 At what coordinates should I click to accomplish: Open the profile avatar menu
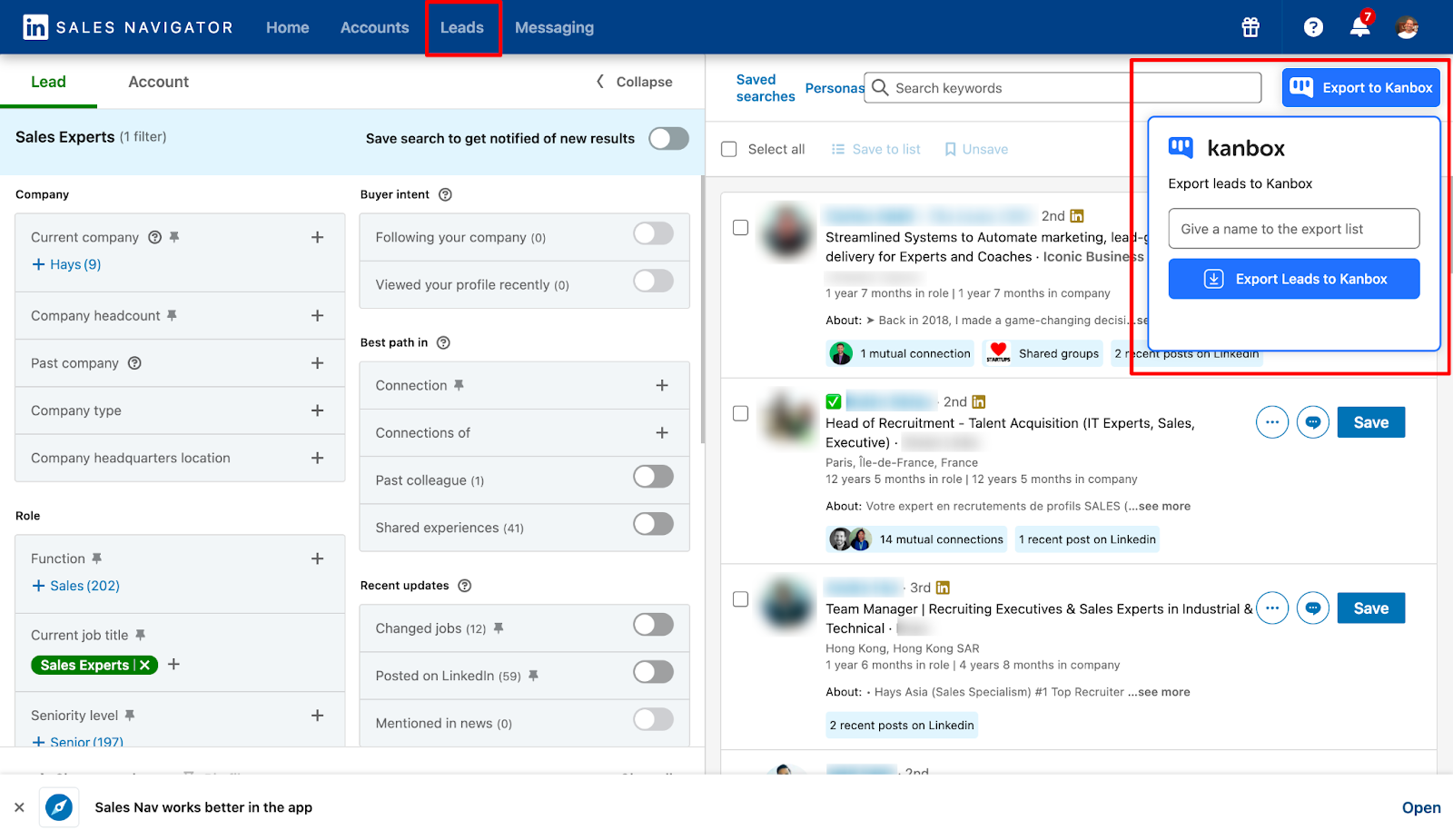pyautogui.click(x=1407, y=27)
